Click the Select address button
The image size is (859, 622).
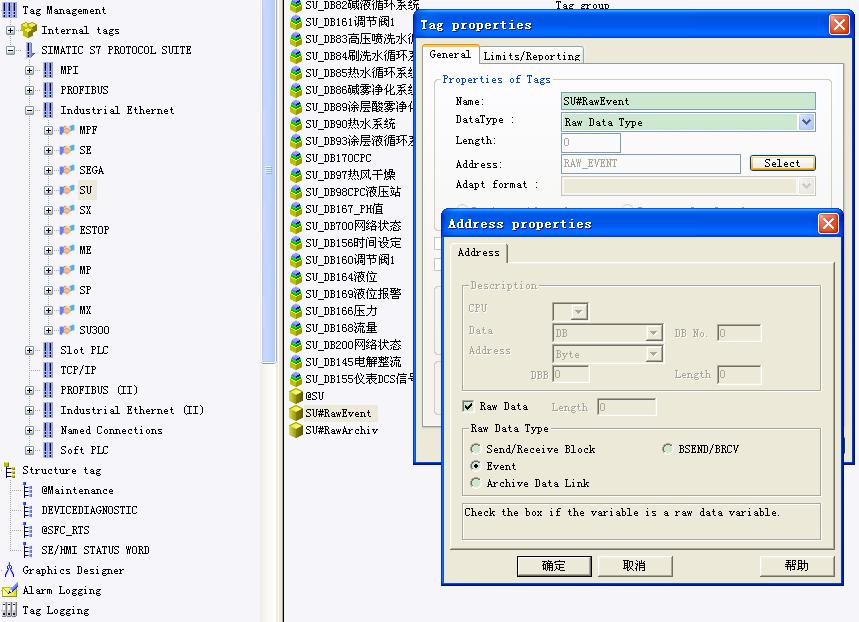pos(782,163)
